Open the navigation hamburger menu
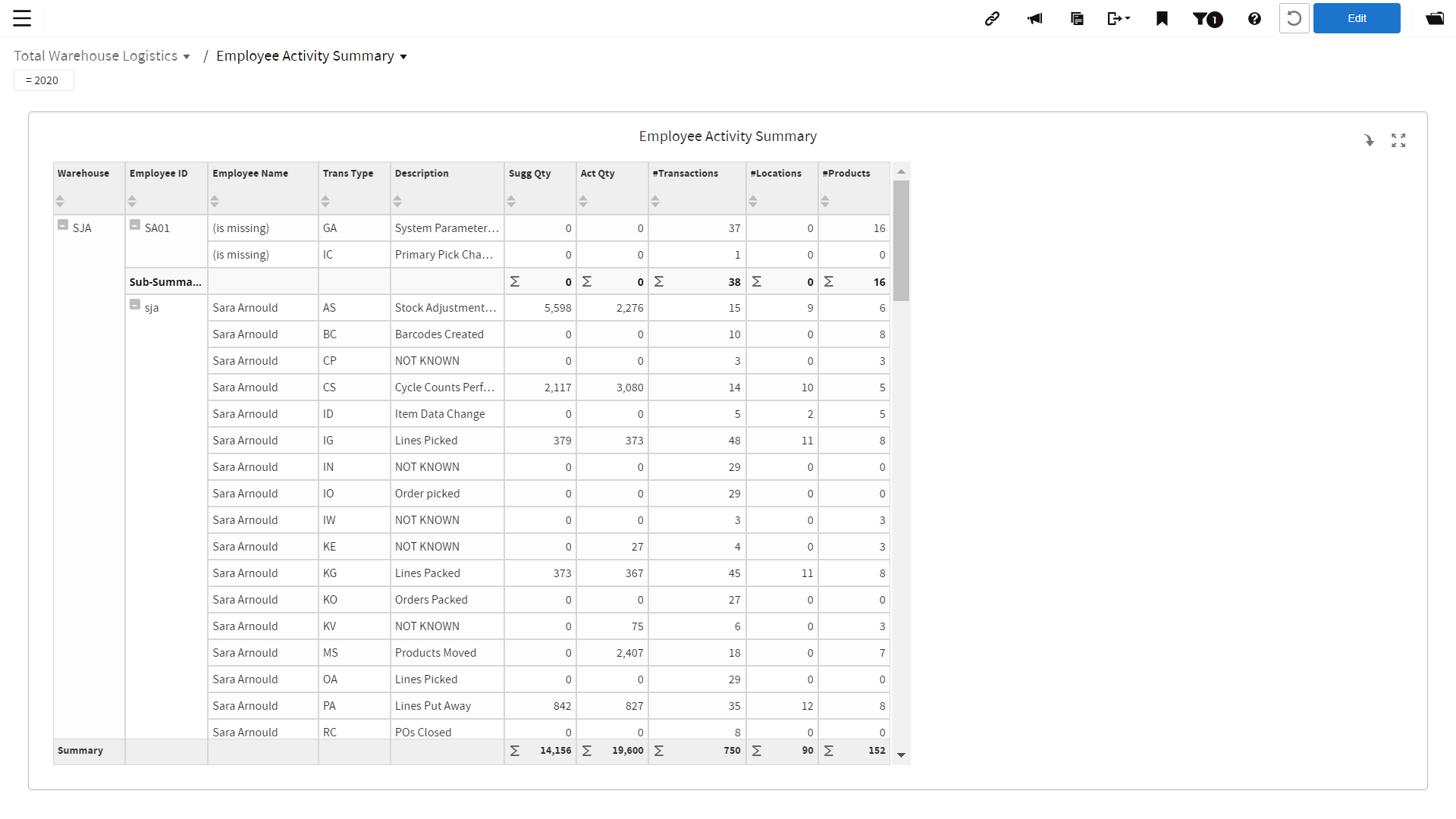Viewport: 1456px width, 819px height. point(23,18)
